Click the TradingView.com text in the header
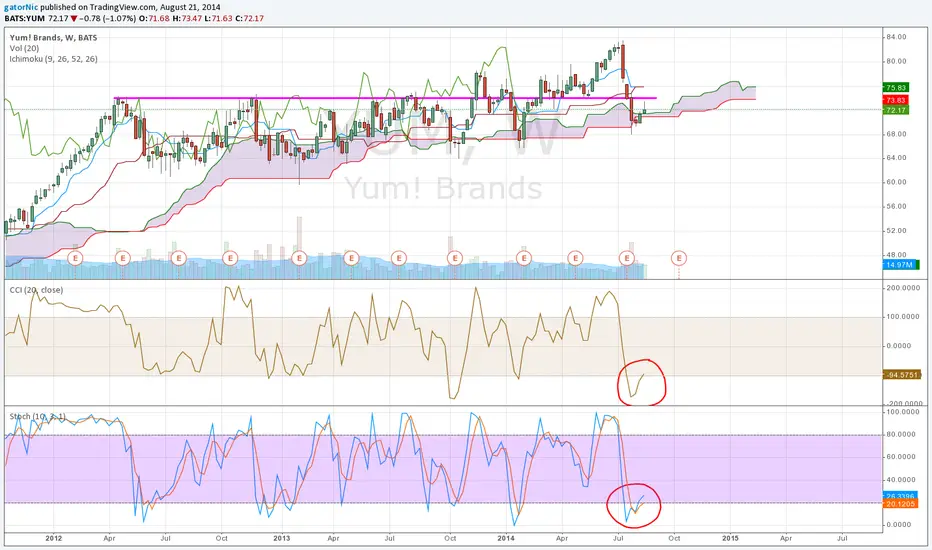This screenshot has width=932, height=550. (x=123, y=7)
